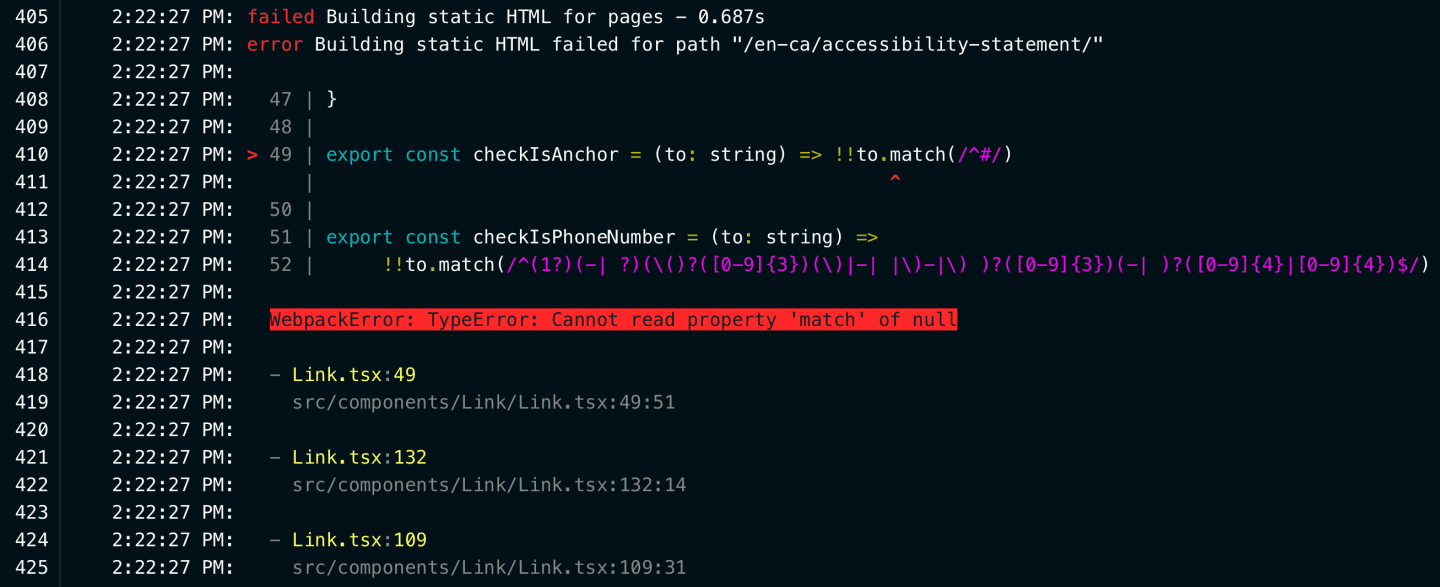Click the src/components/Link/Link.tsx:132:14 path
Image resolution: width=1440 pixels, height=587 pixels.
tap(489, 485)
